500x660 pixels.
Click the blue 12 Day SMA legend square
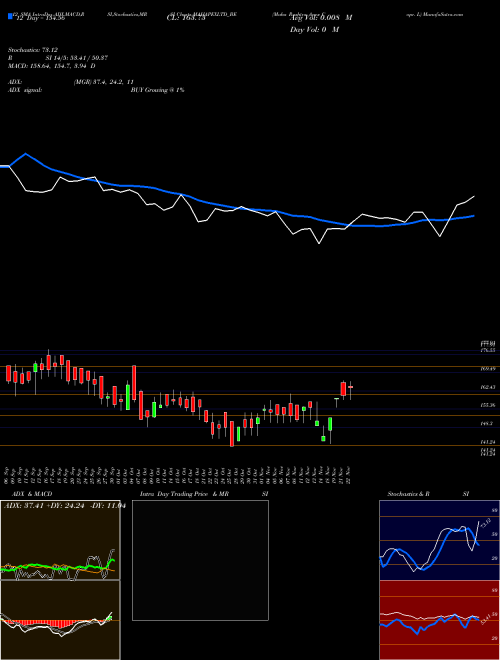[10, 17]
